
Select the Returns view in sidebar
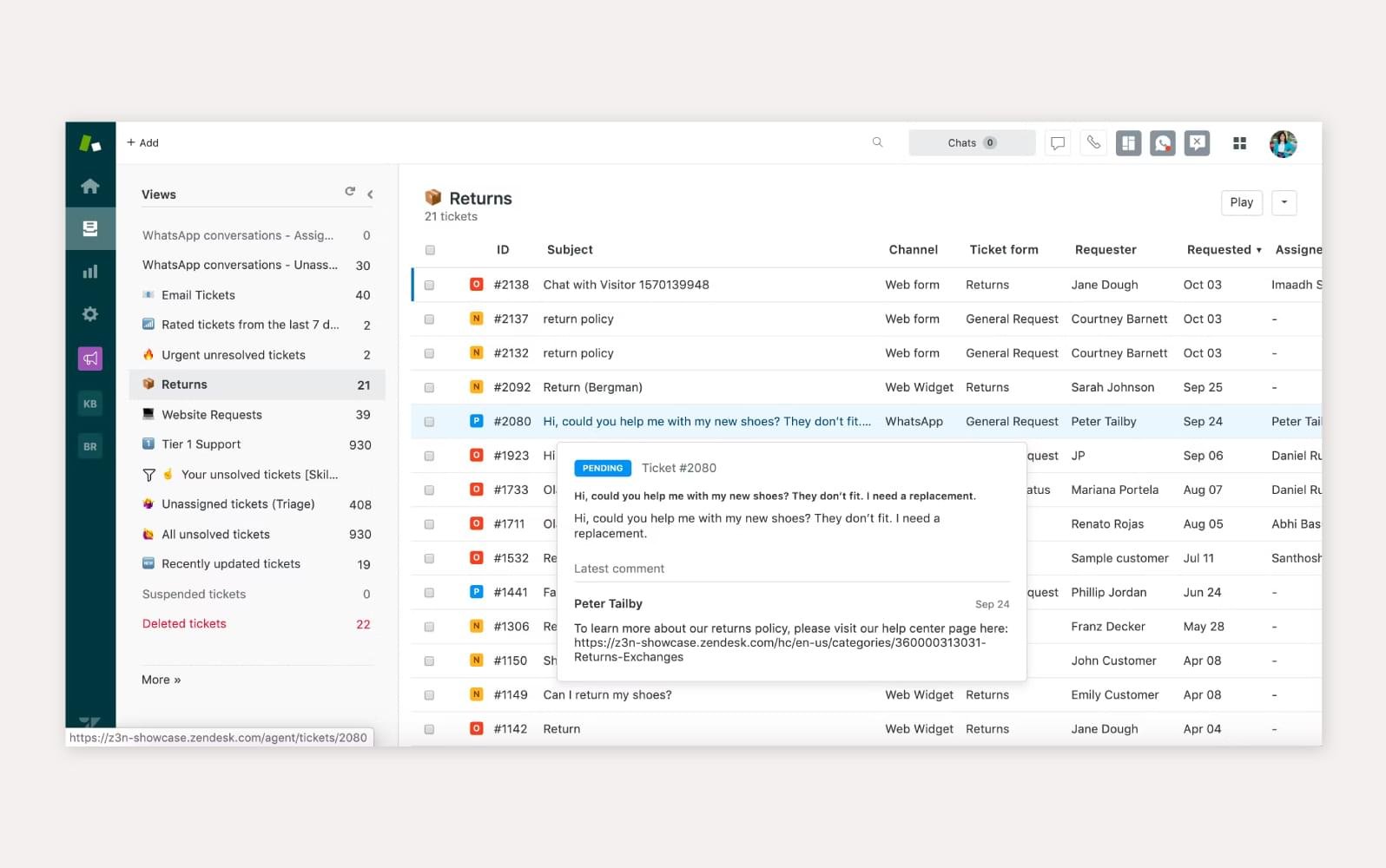(x=257, y=385)
